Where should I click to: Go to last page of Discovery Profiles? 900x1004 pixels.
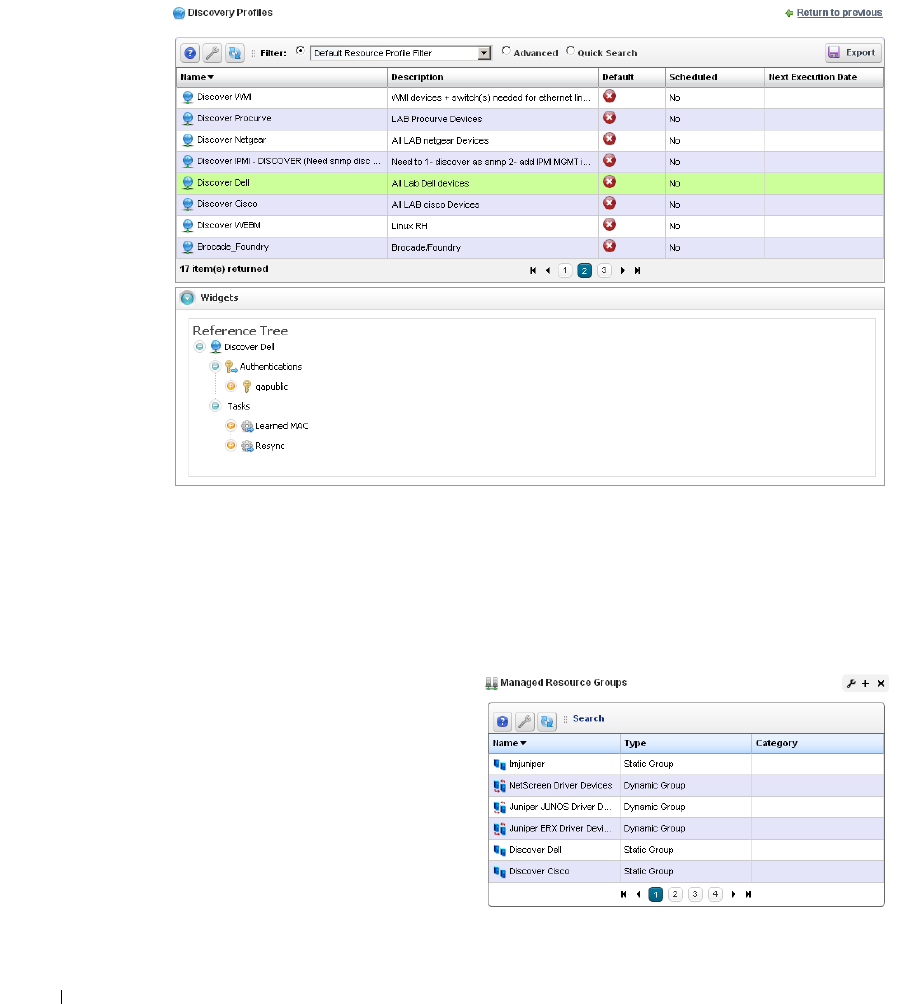coord(638,271)
